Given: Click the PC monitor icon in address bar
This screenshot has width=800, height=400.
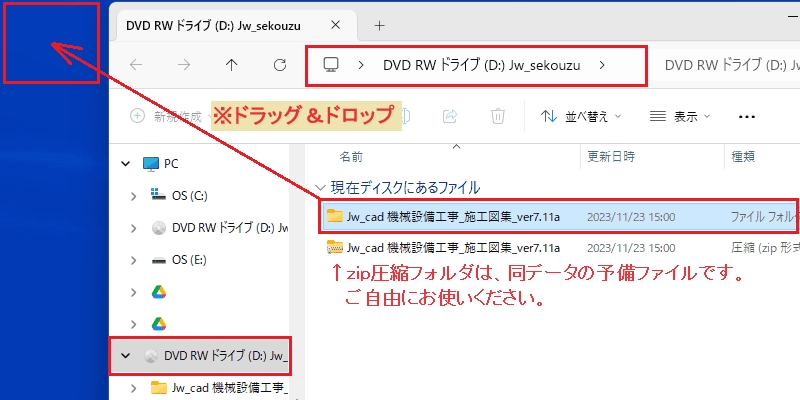Looking at the screenshot, I should (331, 65).
